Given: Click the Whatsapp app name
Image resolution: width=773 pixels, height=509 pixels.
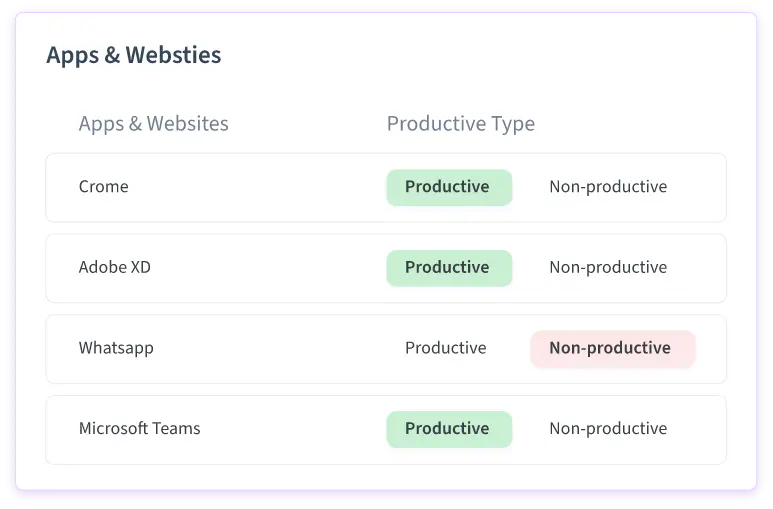Looking at the screenshot, I should pos(116,348).
